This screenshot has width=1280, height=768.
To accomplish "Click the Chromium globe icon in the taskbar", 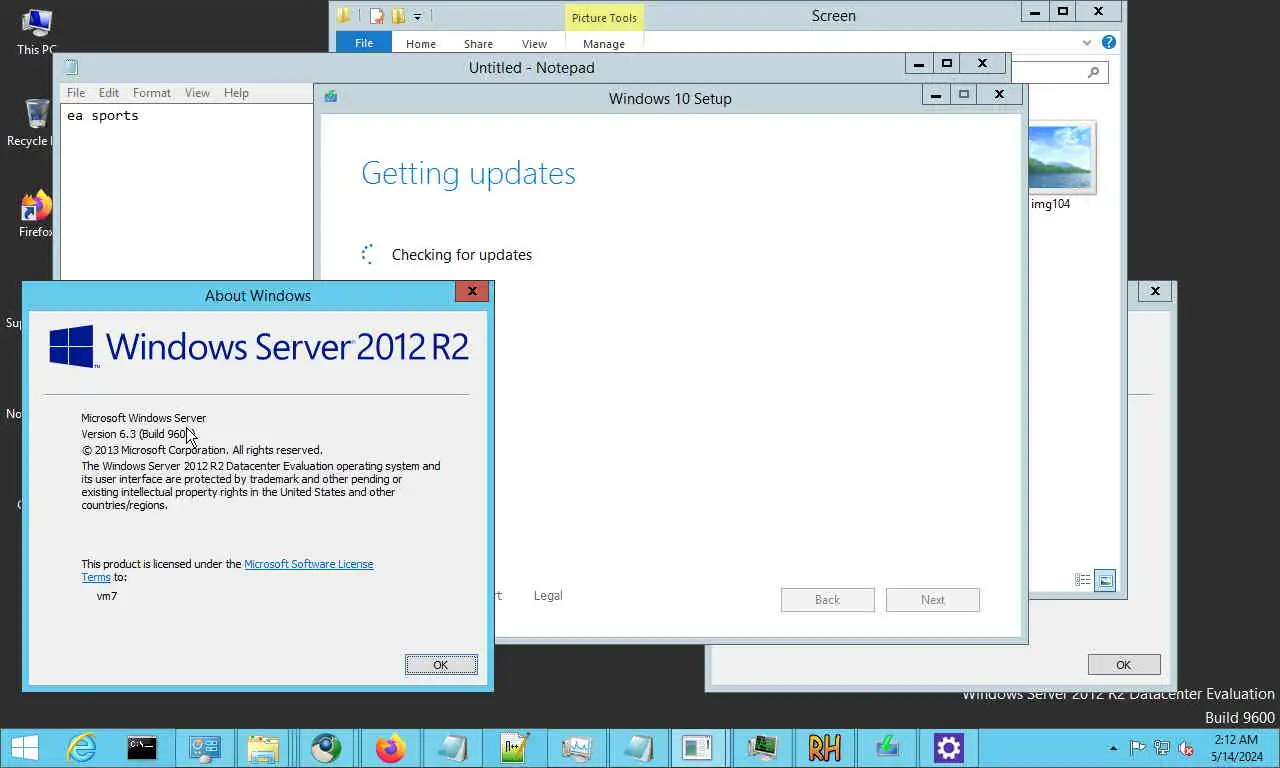I will [326, 747].
